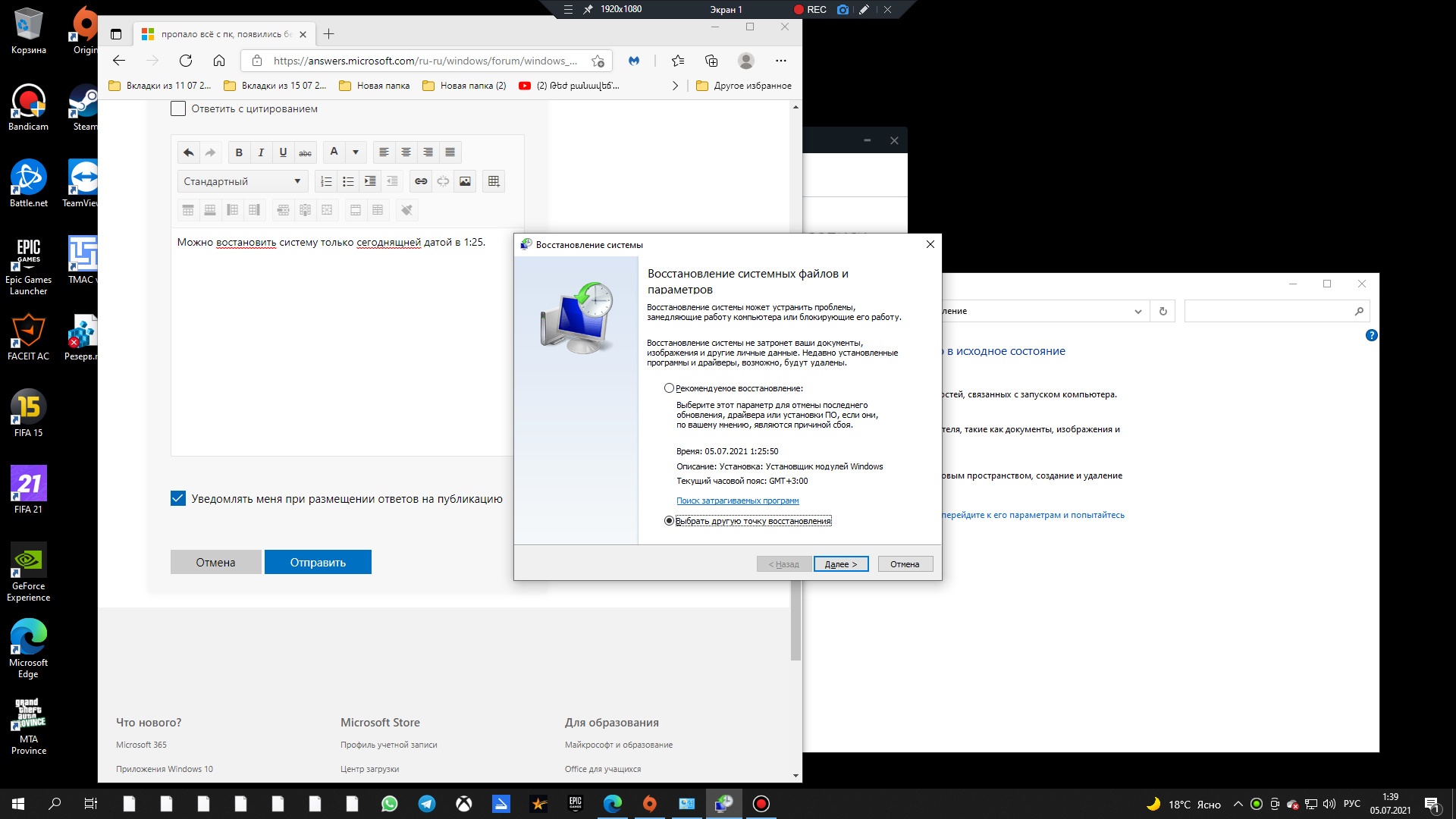Open the tab actions menu icon
The image size is (1456, 819).
pyautogui.click(x=116, y=34)
